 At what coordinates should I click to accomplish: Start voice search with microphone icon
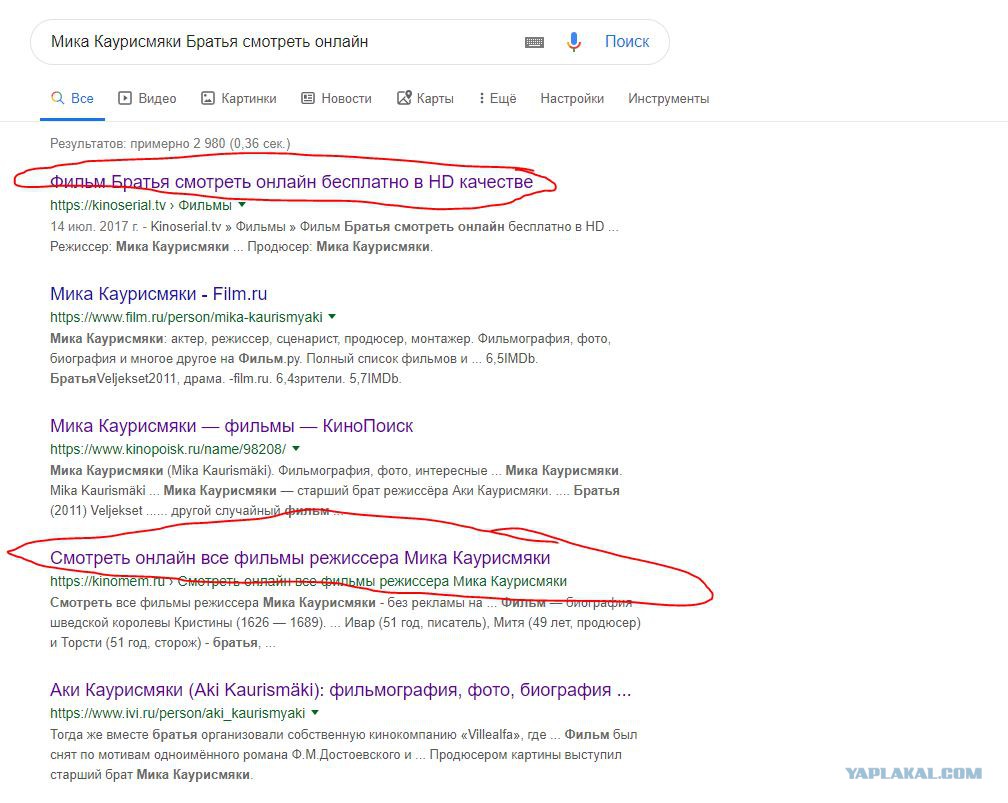click(573, 42)
